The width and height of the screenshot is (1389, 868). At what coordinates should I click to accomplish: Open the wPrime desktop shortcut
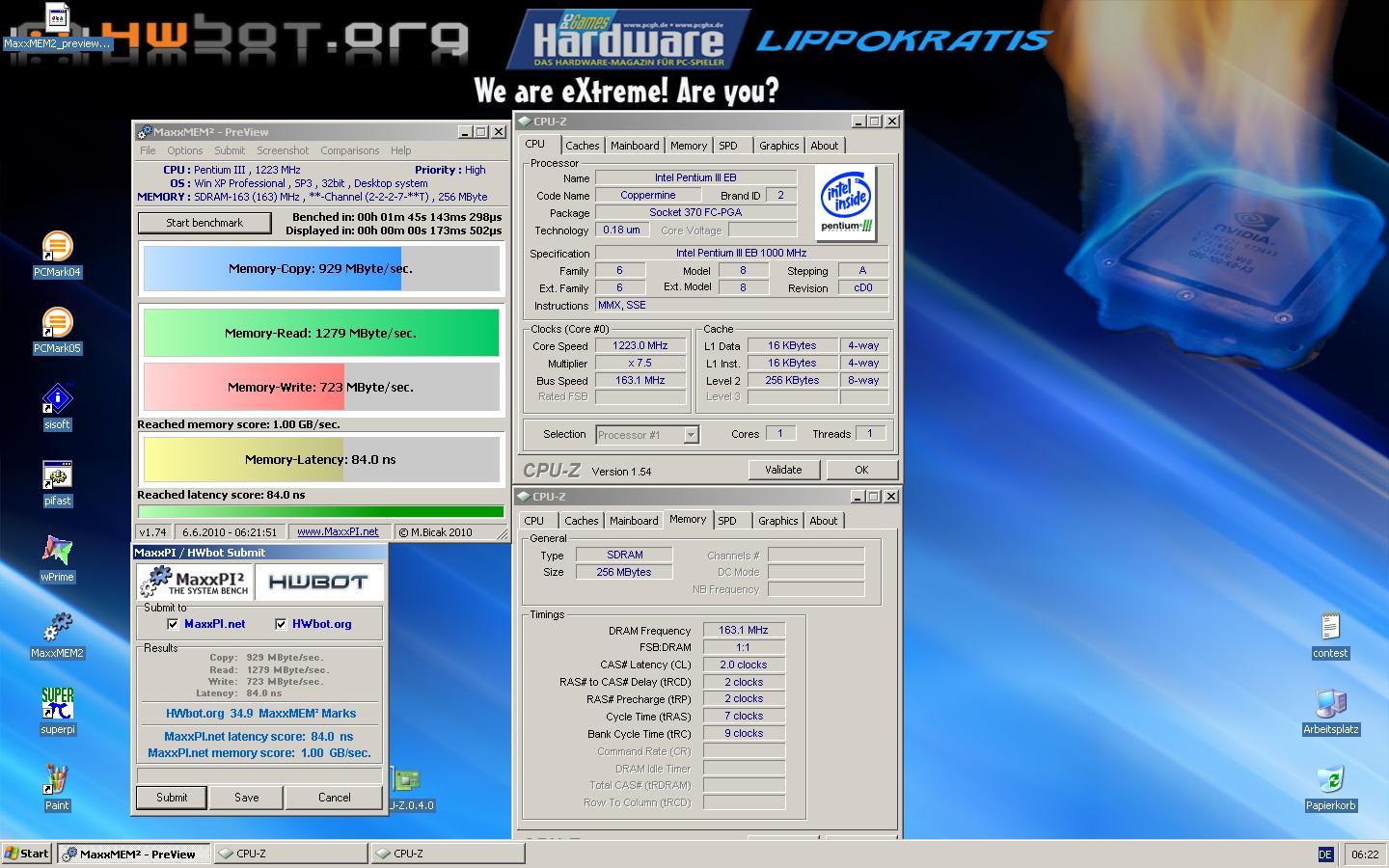(x=57, y=559)
